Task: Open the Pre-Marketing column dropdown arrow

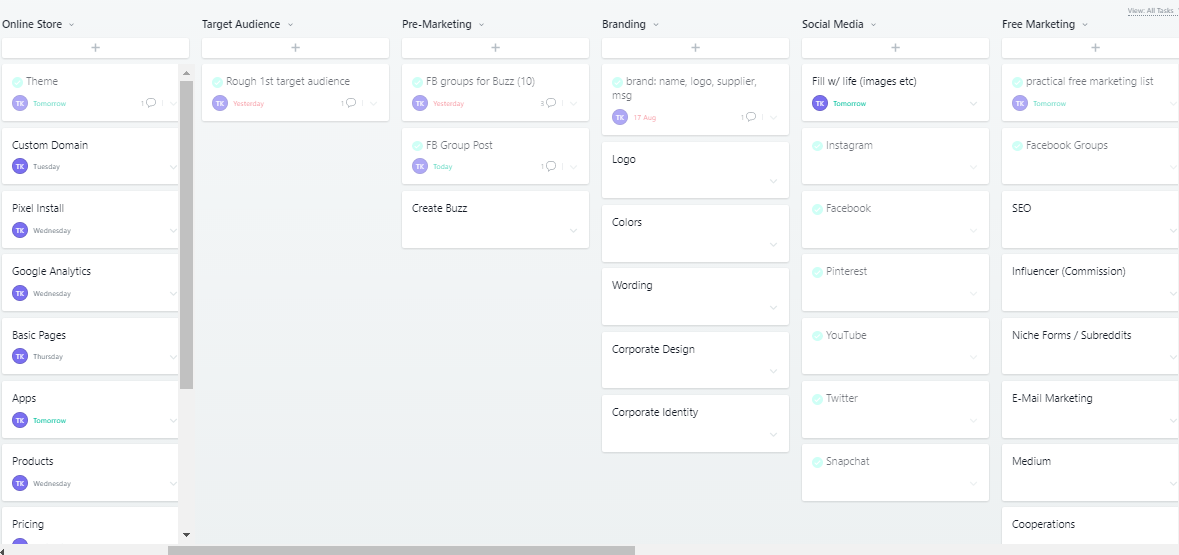Action: point(481,25)
